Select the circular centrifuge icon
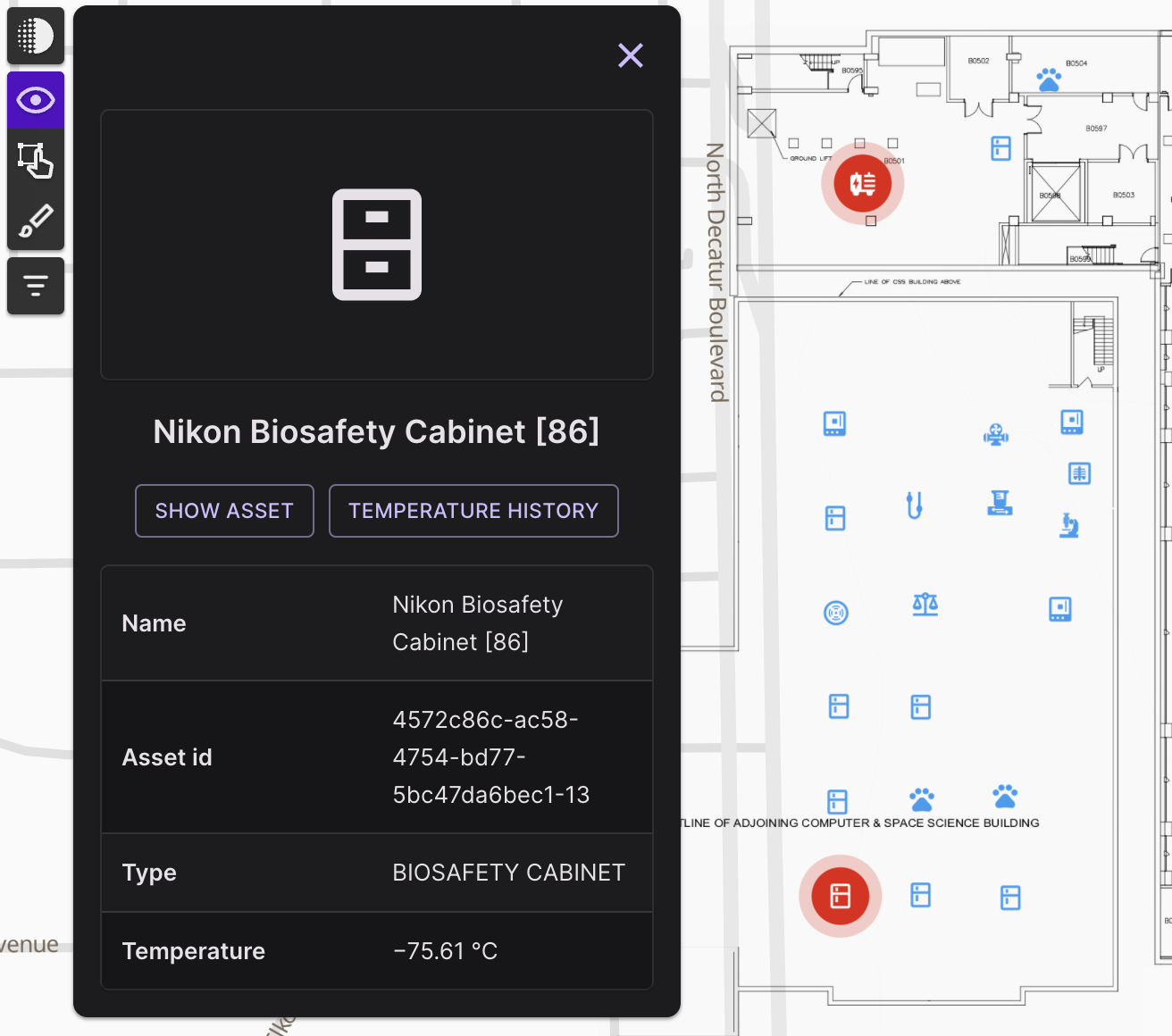The width and height of the screenshot is (1172, 1036). 836,613
